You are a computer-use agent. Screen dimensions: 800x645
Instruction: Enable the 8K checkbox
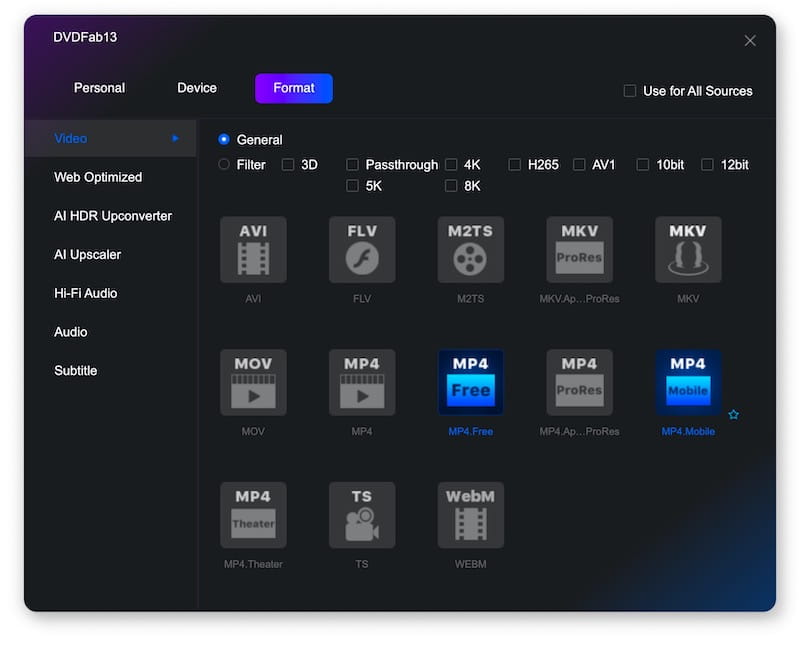(451, 186)
